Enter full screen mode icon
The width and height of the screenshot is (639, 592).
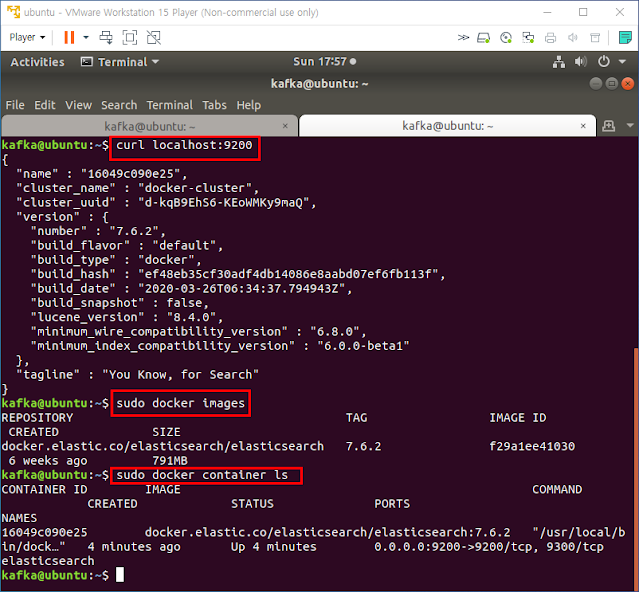tap(130, 37)
